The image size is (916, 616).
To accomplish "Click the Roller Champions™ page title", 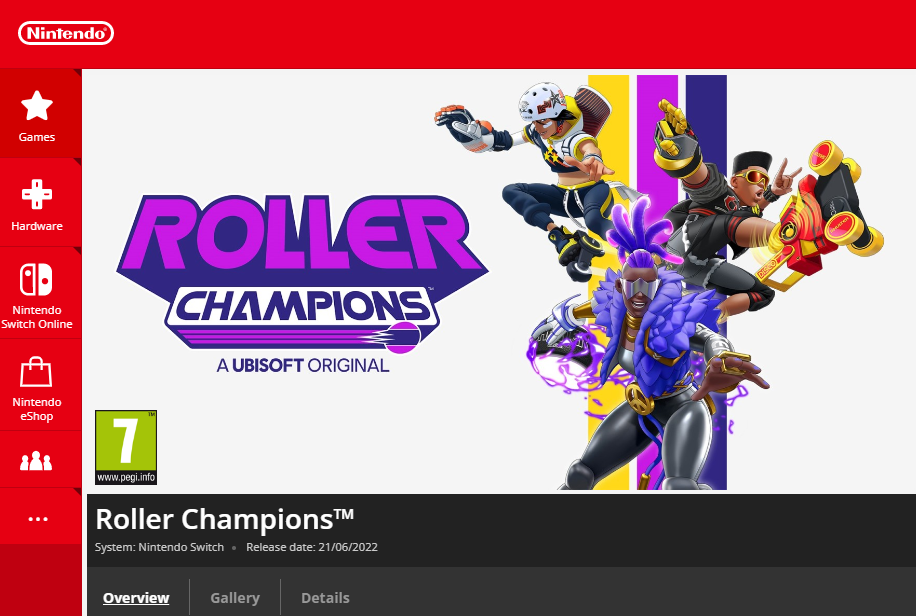I will point(225,519).
